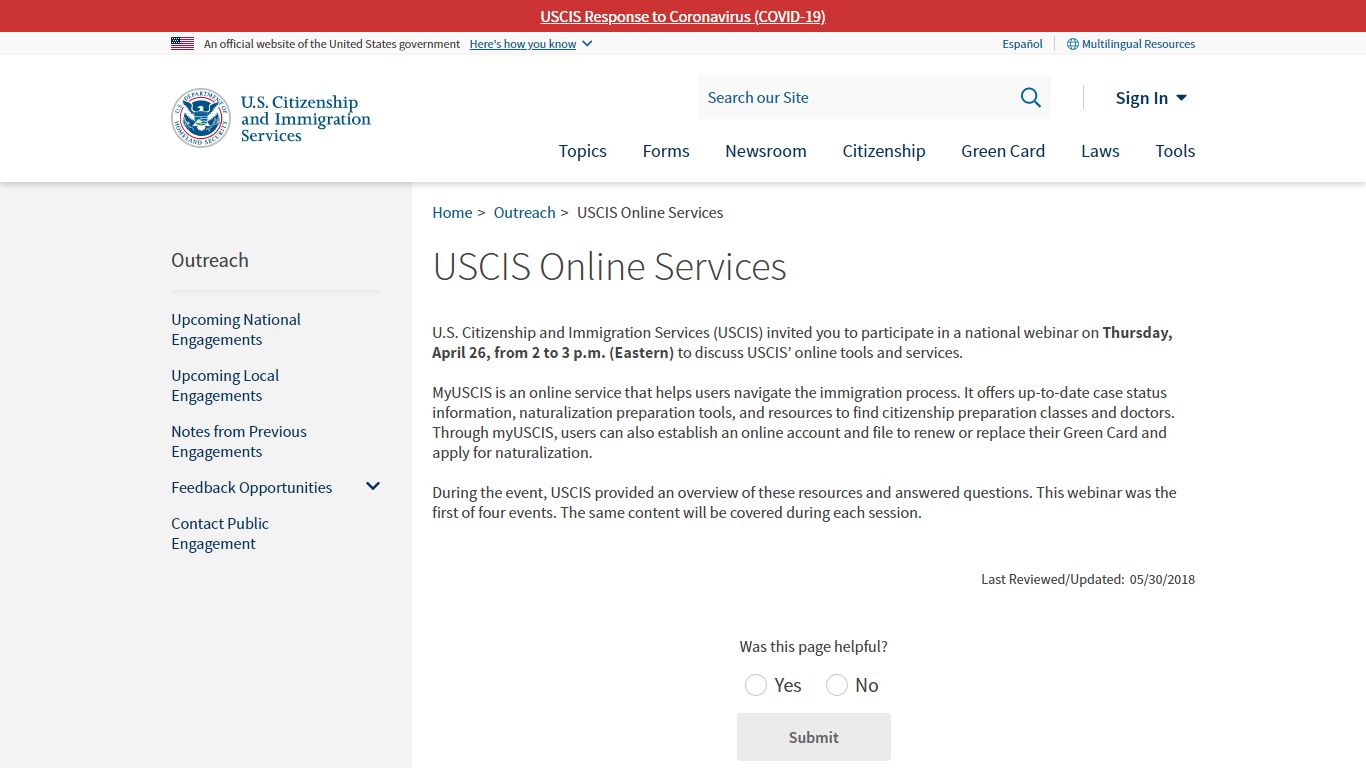Click the search magnifier icon

click(x=1030, y=97)
